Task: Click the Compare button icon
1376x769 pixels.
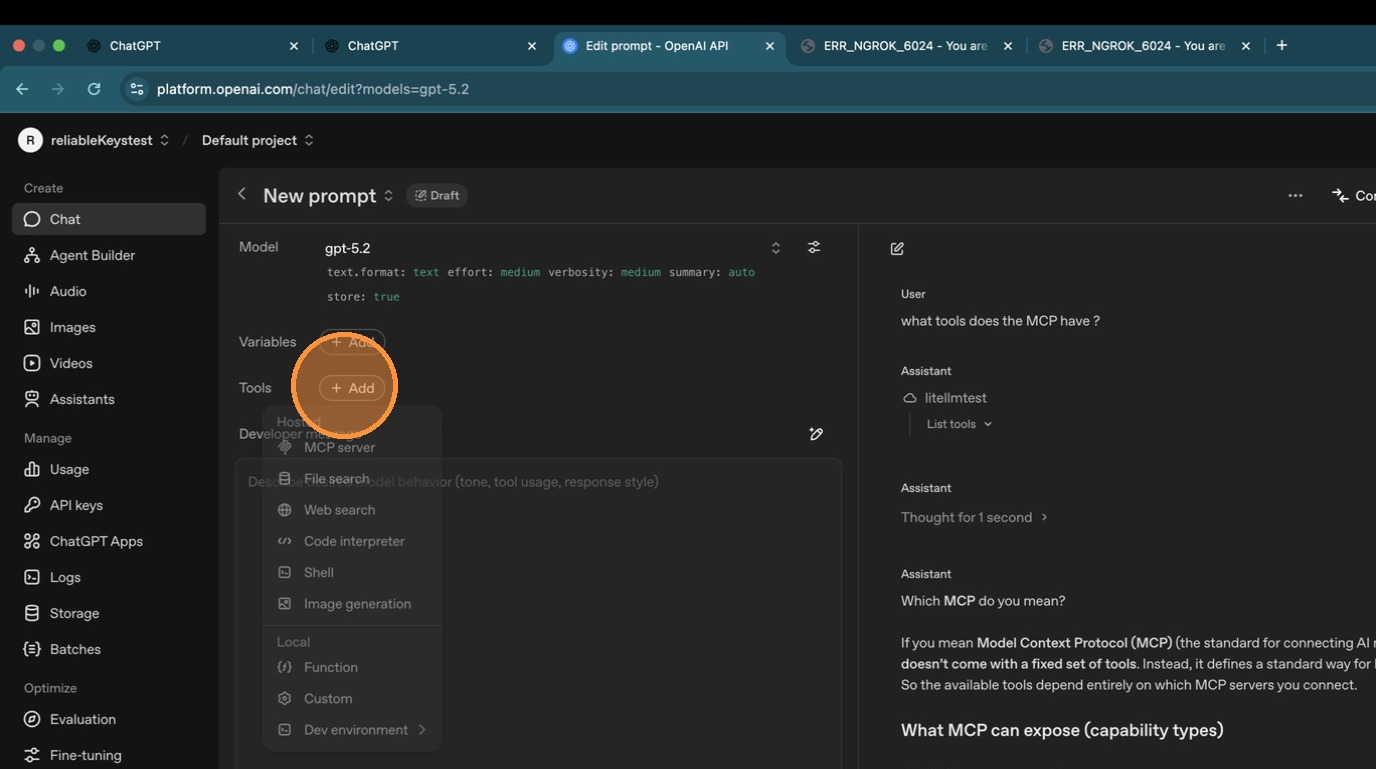Action: click(x=1340, y=195)
